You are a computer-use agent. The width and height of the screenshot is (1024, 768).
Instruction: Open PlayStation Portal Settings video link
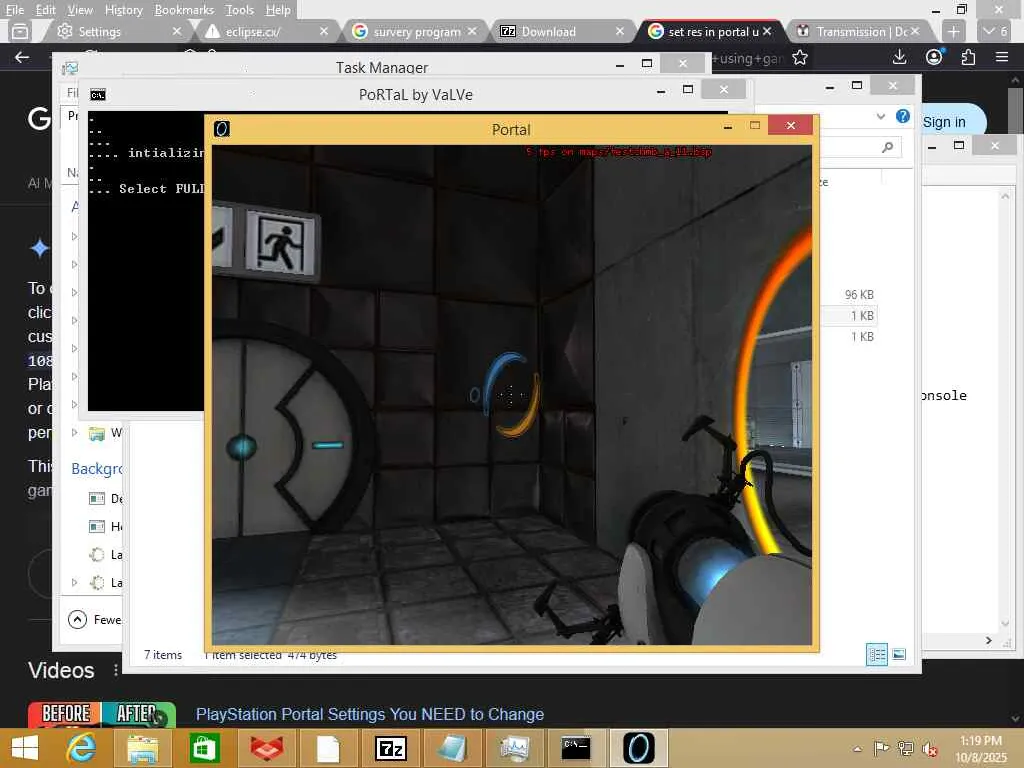[370, 714]
